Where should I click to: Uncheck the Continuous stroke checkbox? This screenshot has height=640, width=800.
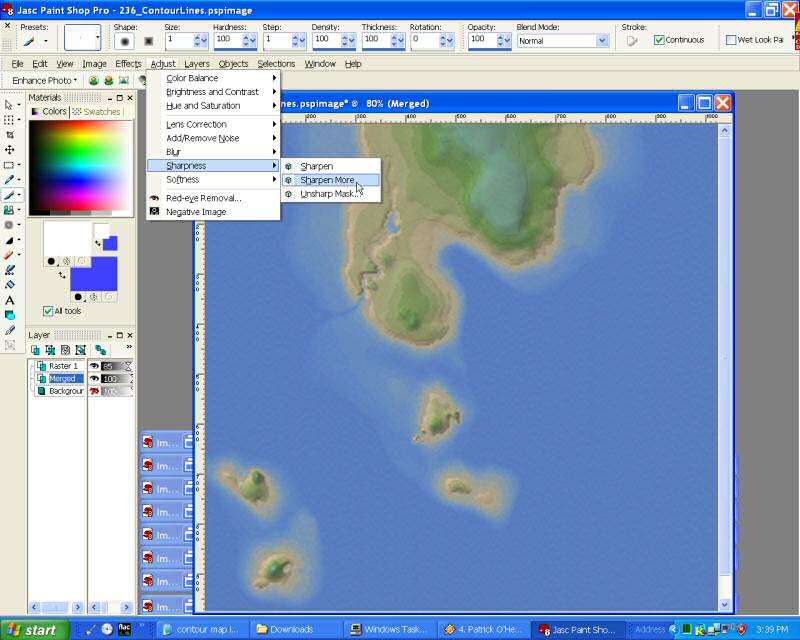pyautogui.click(x=659, y=41)
